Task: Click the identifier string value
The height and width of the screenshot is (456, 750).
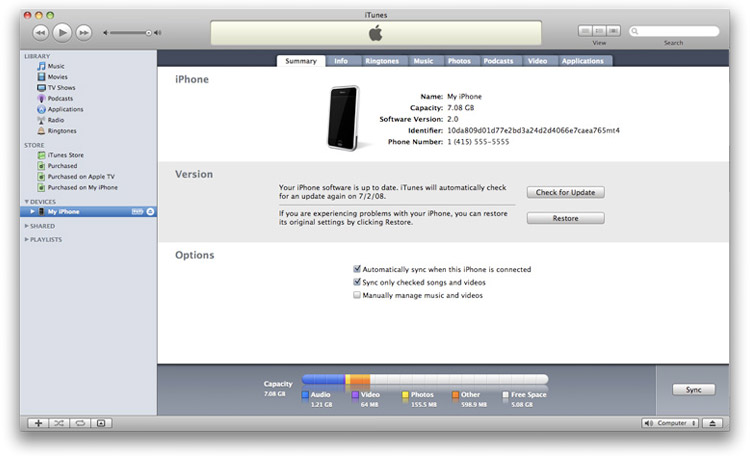Action: coord(533,130)
